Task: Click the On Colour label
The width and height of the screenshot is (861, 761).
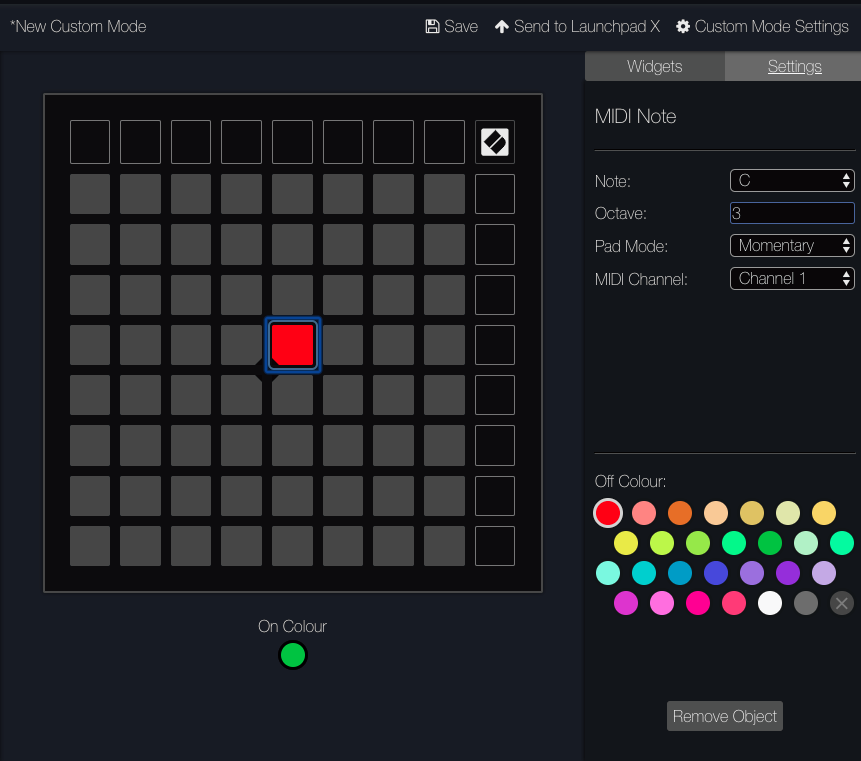Action: point(293,626)
